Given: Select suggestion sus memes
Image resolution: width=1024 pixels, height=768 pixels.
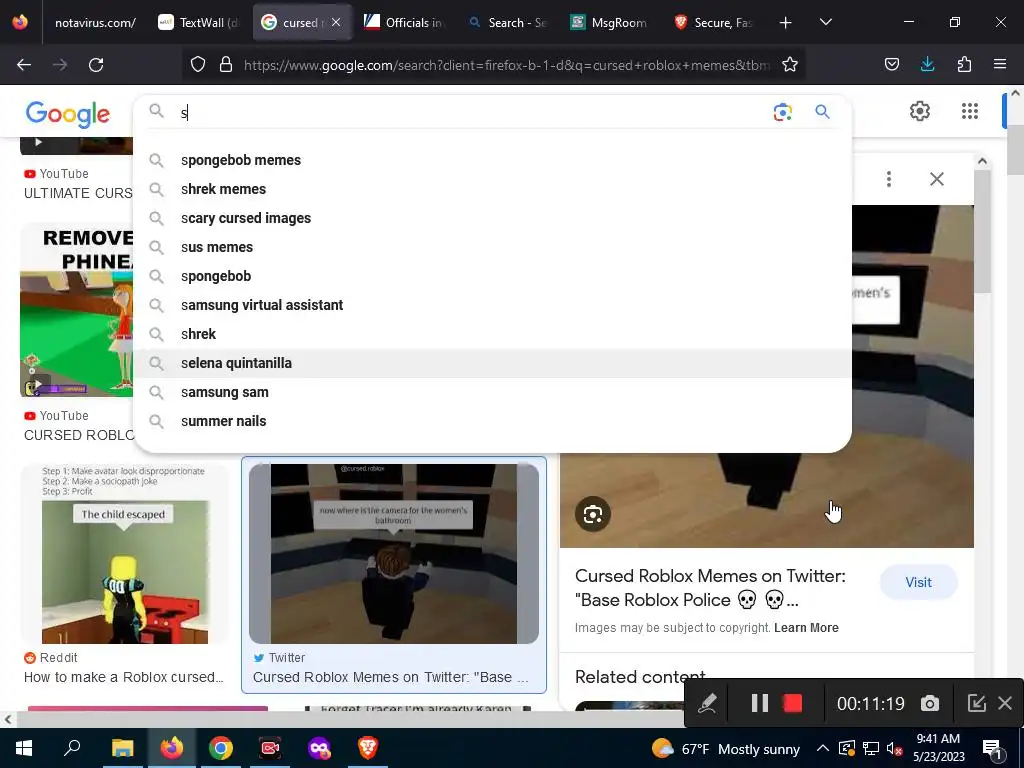Looking at the screenshot, I should pos(492,248).
